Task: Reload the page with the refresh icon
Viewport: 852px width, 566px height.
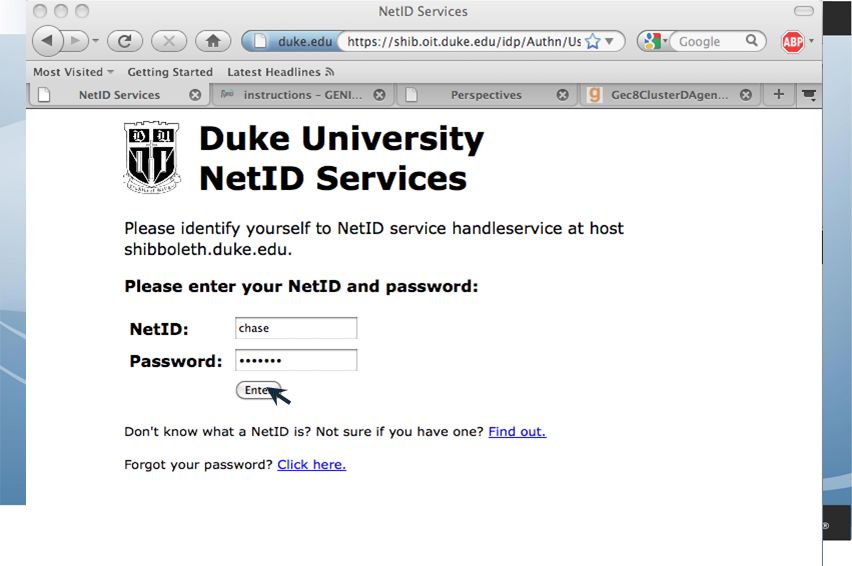Action: click(125, 41)
